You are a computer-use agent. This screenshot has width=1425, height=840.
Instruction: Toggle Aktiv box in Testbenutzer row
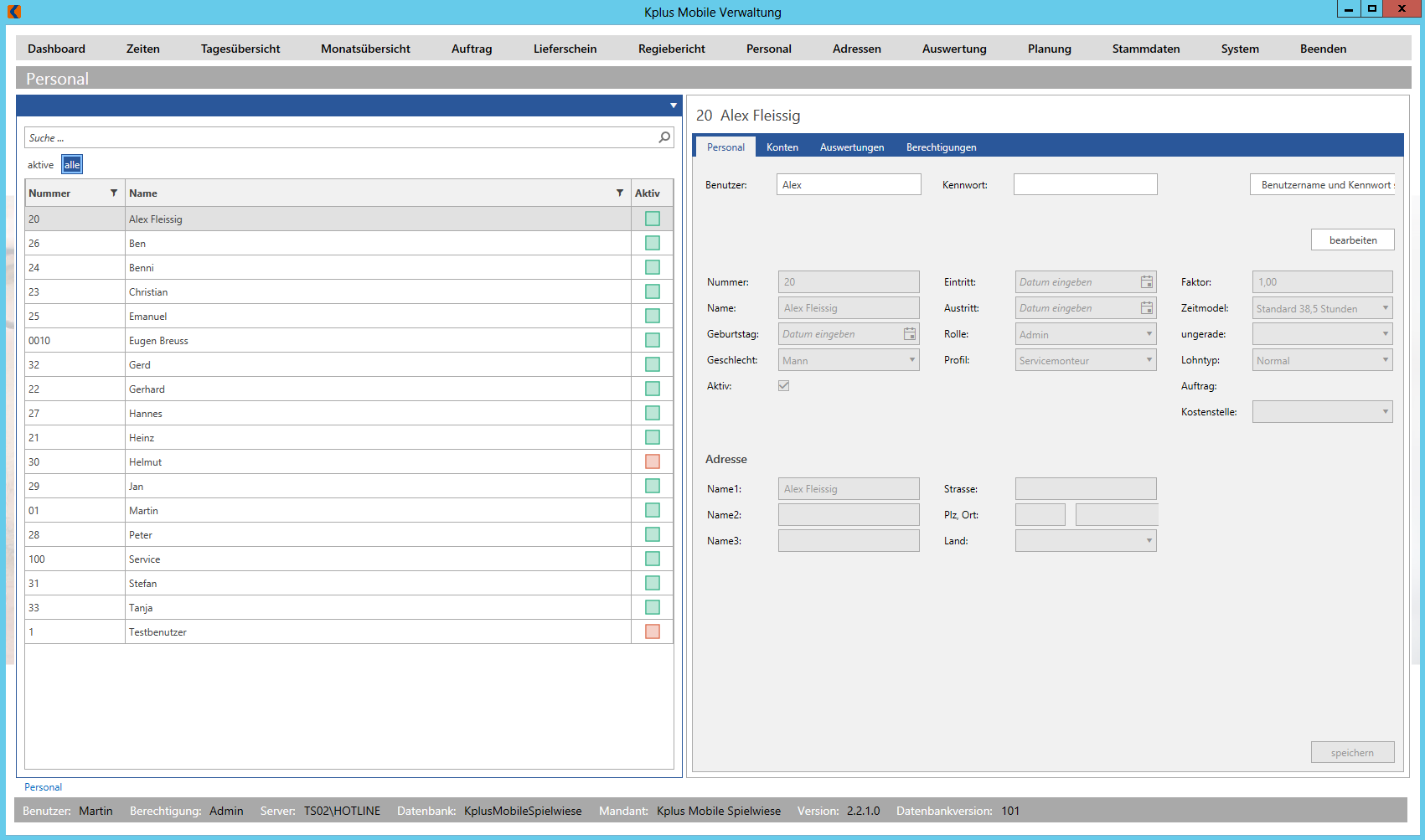(653, 631)
